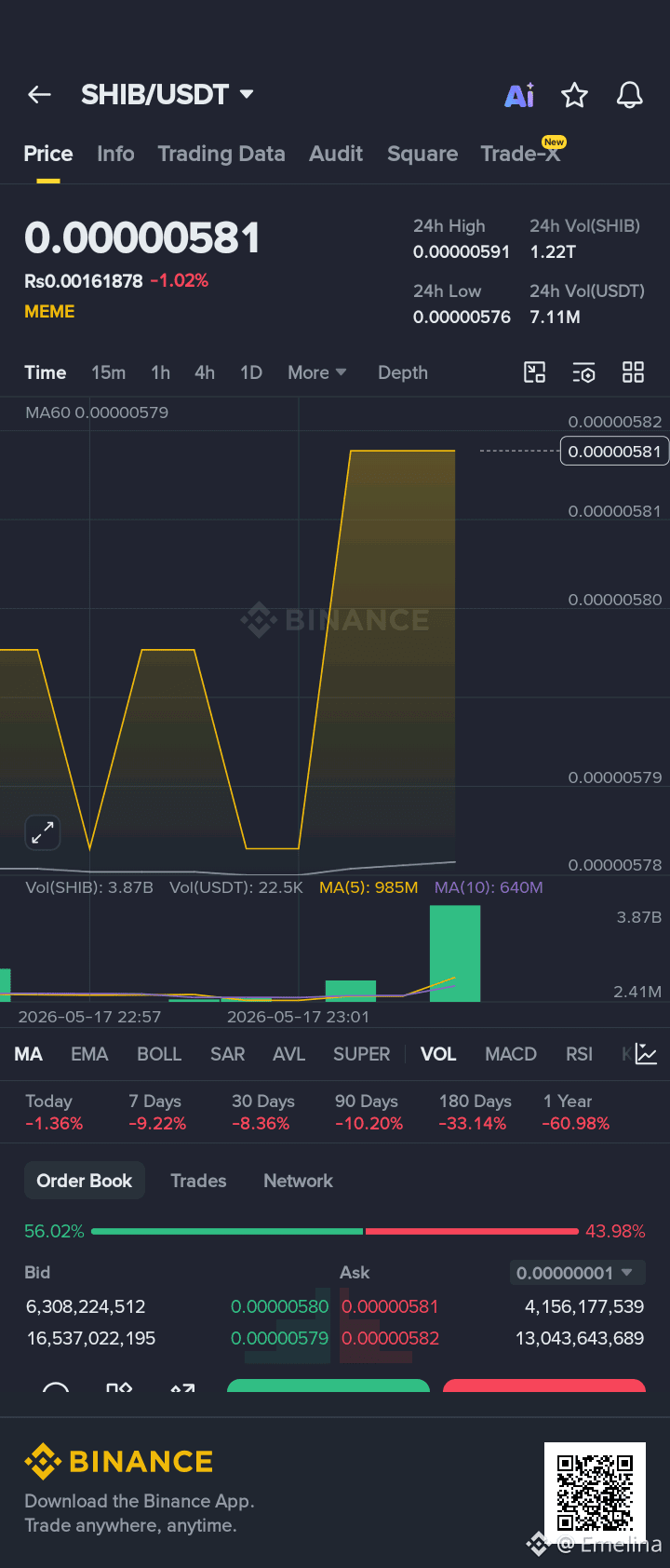
Task: Switch to the Price tab
Action: click(x=48, y=154)
